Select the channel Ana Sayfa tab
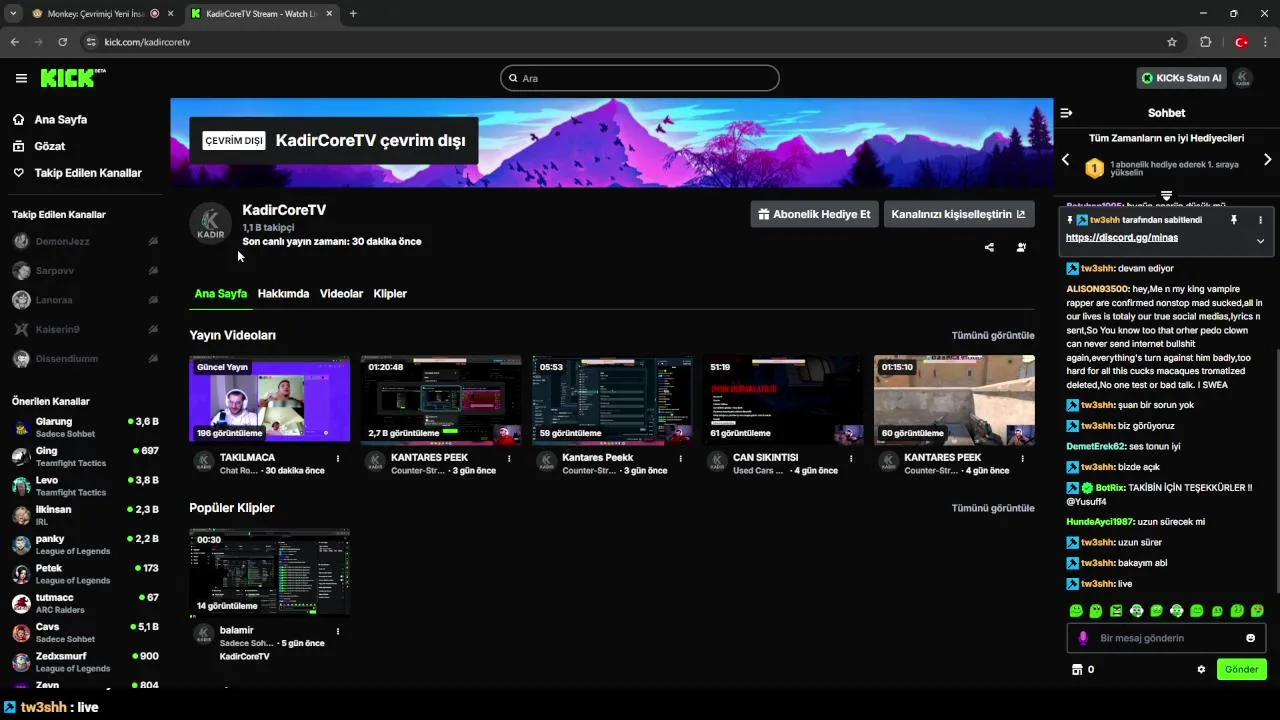1280x720 pixels. click(220, 294)
